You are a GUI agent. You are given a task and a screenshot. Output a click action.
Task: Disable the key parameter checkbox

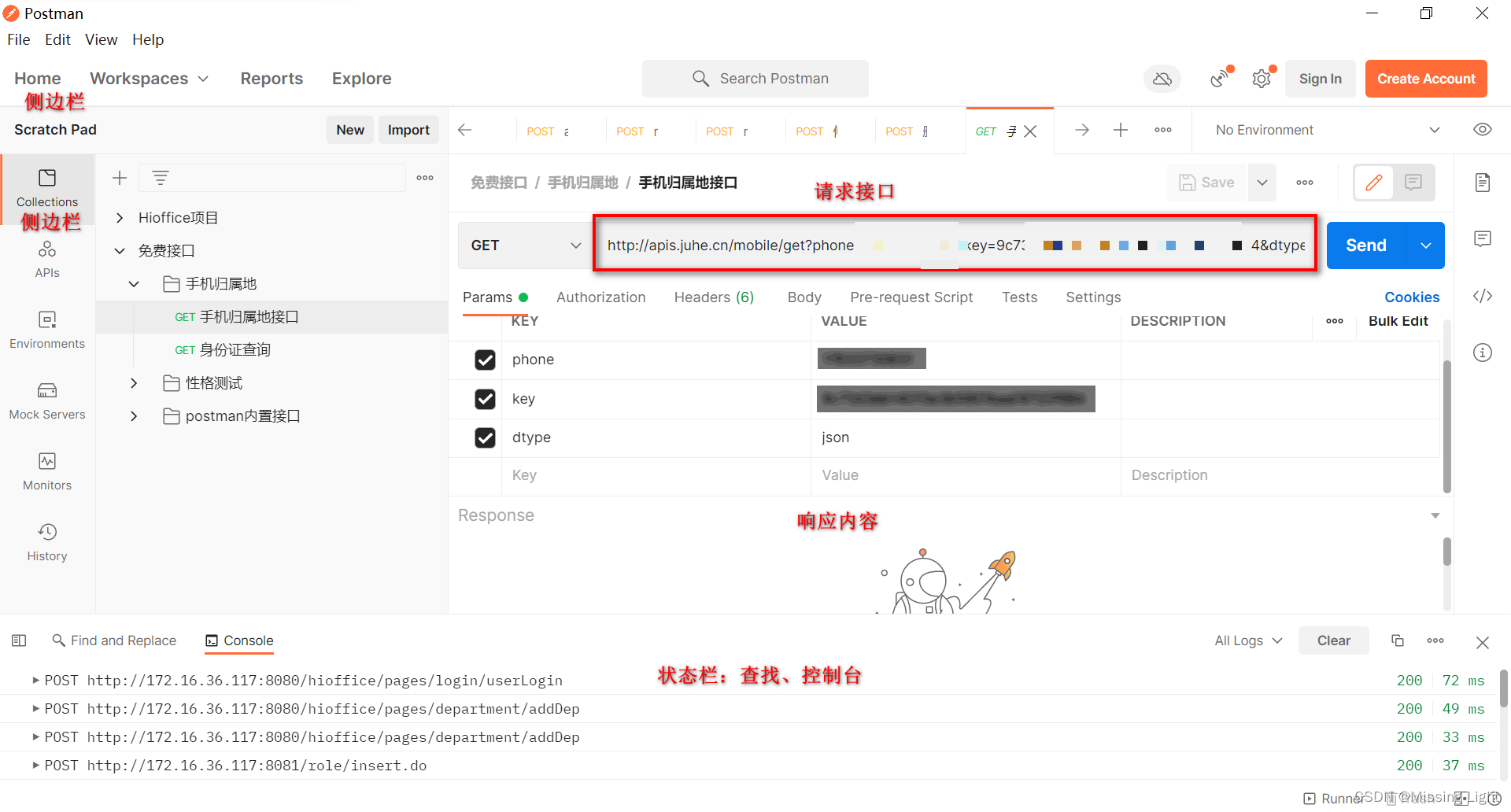(x=485, y=399)
